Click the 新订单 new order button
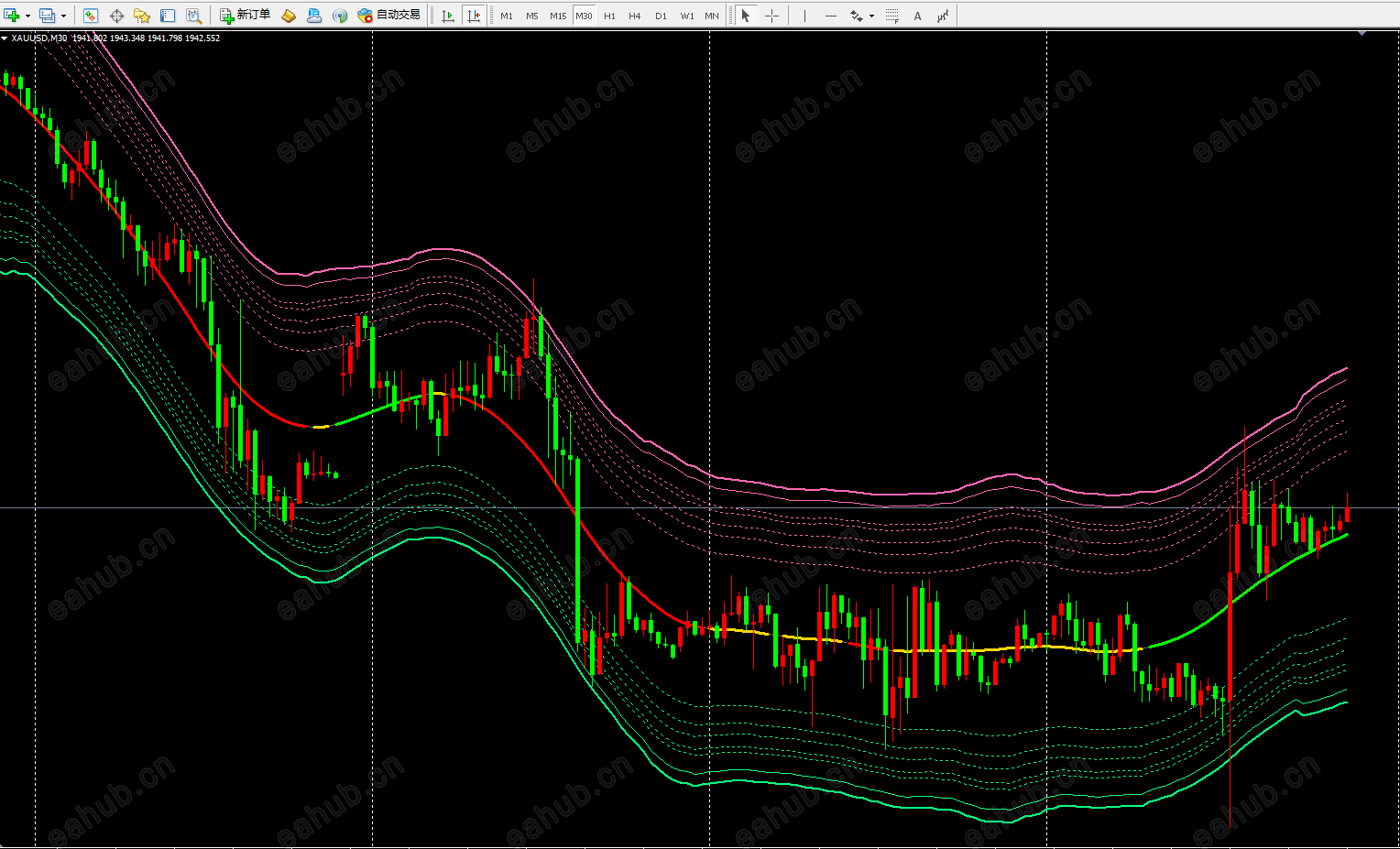This screenshot has width=1400, height=849. click(245, 16)
